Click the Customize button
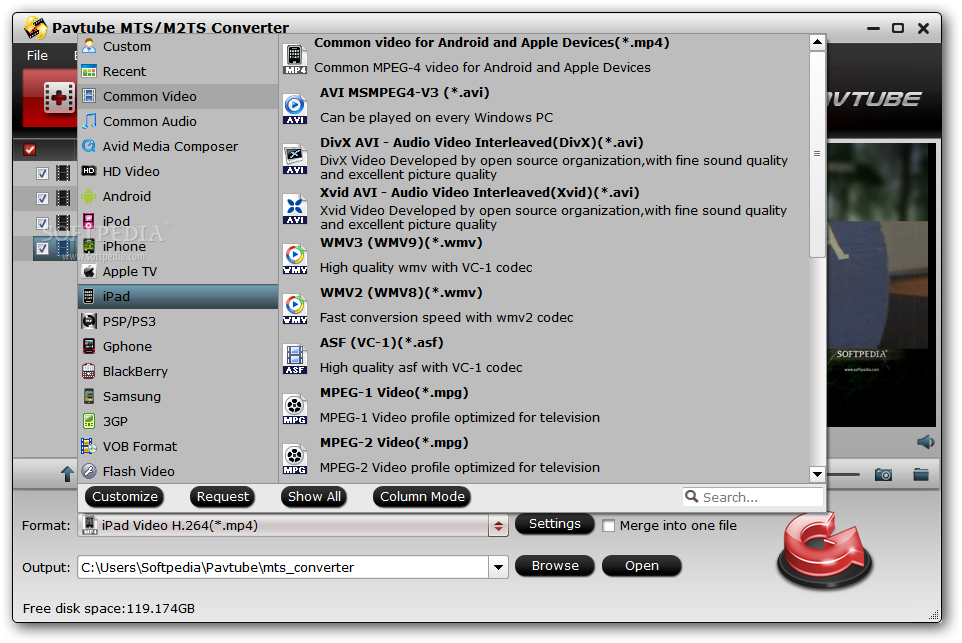962x643 pixels. (x=125, y=496)
